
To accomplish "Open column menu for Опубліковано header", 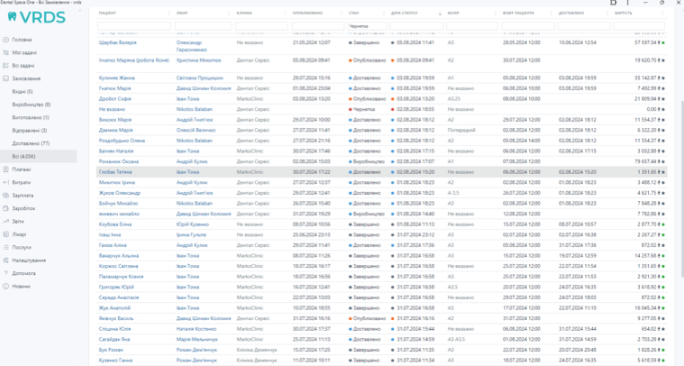I will click(x=342, y=13).
